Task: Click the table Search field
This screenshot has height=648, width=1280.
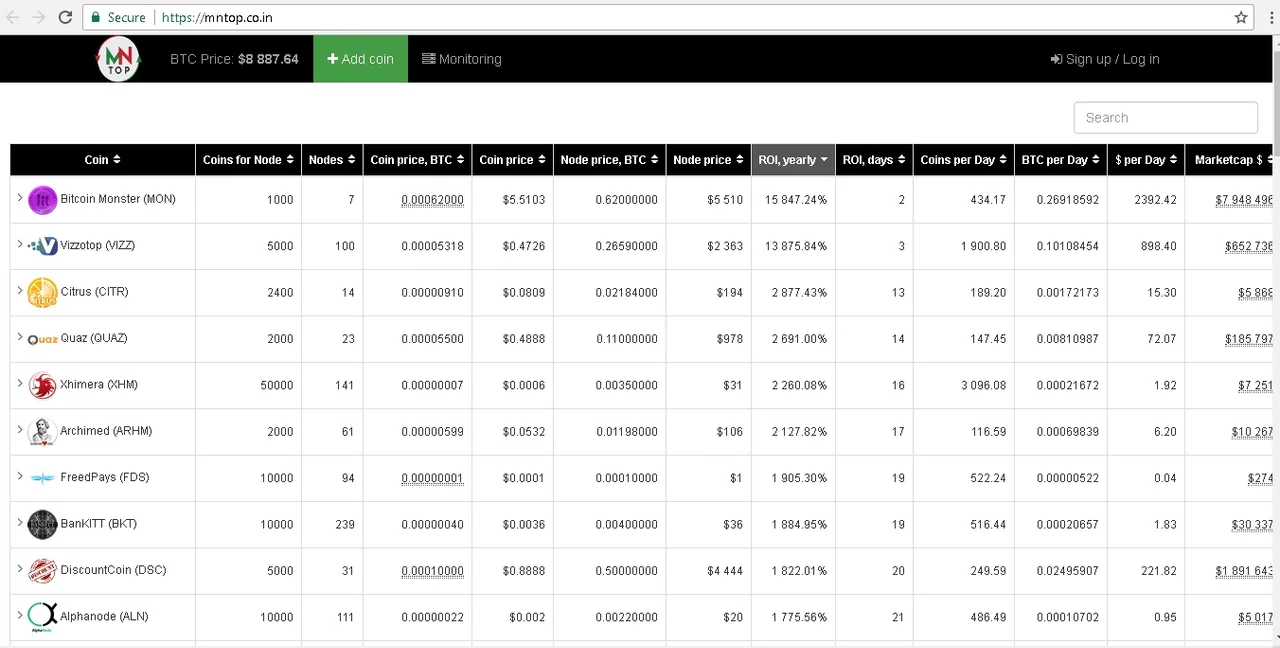Action: (x=1165, y=118)
